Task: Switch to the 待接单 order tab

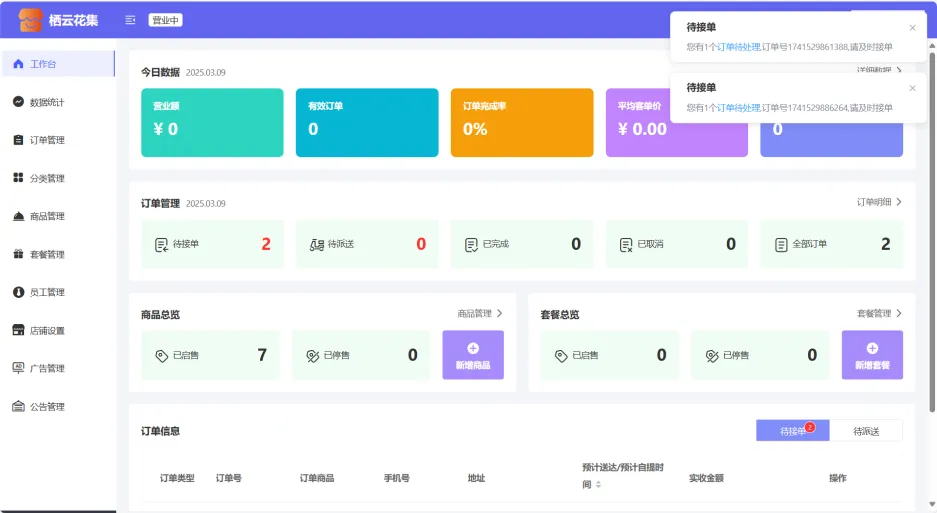Action: pos(792,431)
